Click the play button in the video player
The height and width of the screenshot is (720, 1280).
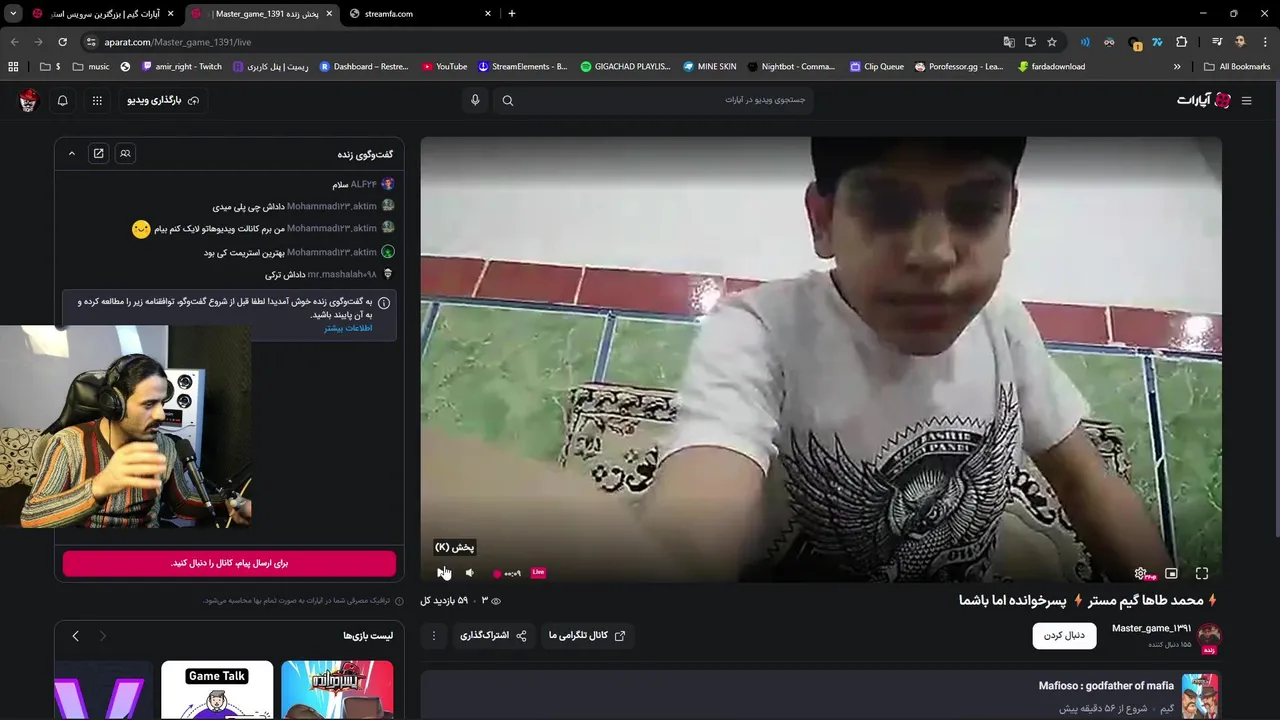pyautogui.click(x=442, y=573)
